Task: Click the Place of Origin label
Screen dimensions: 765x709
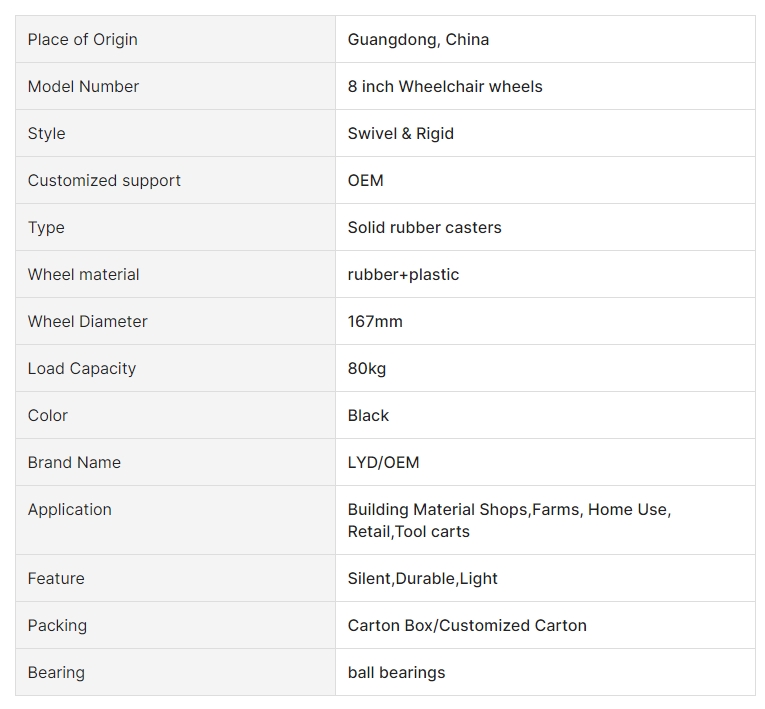Action: click(82, 40)
